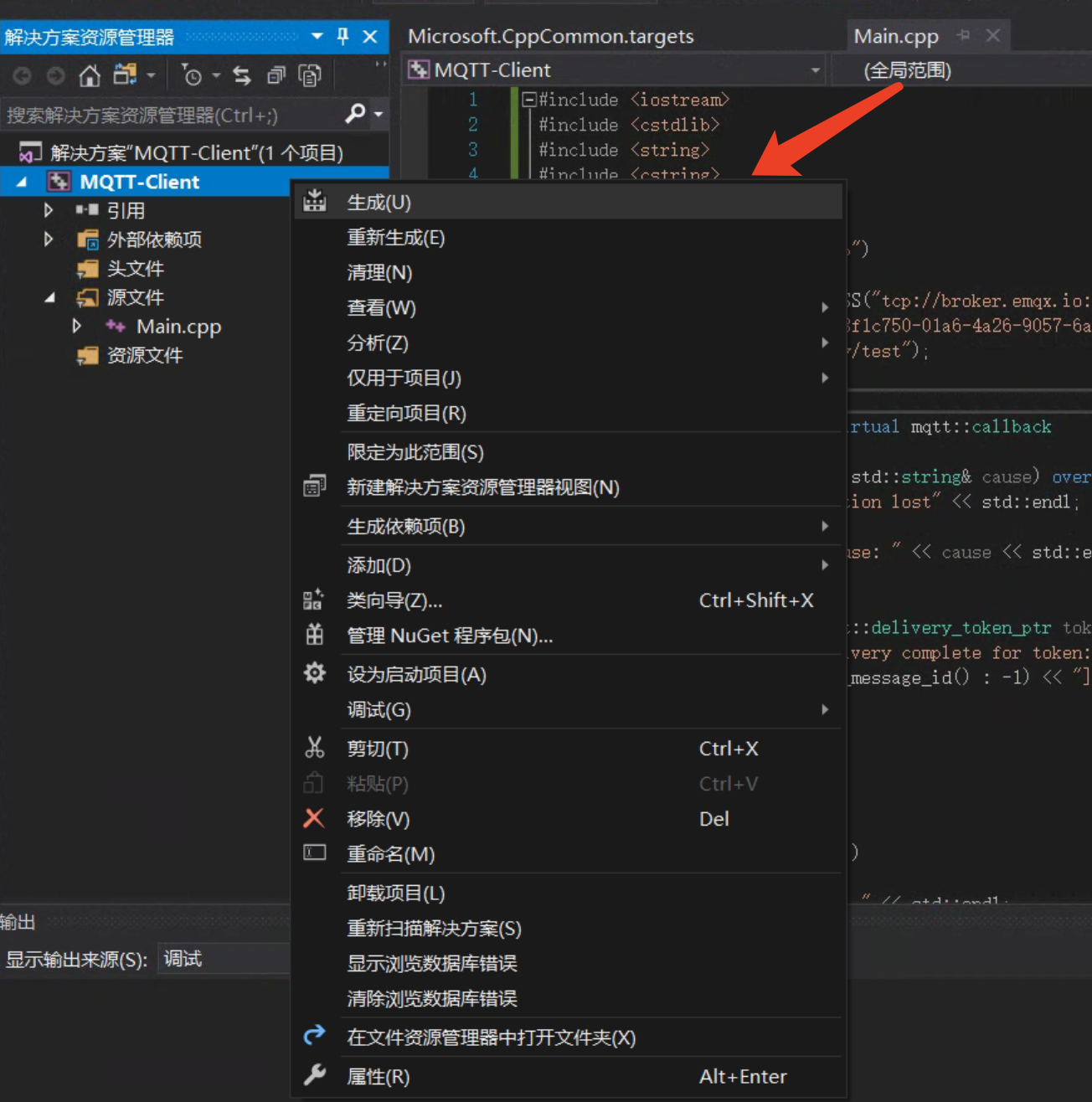
Task: Expand the Main.cpp tree node
Action: [x=77, y=326]
